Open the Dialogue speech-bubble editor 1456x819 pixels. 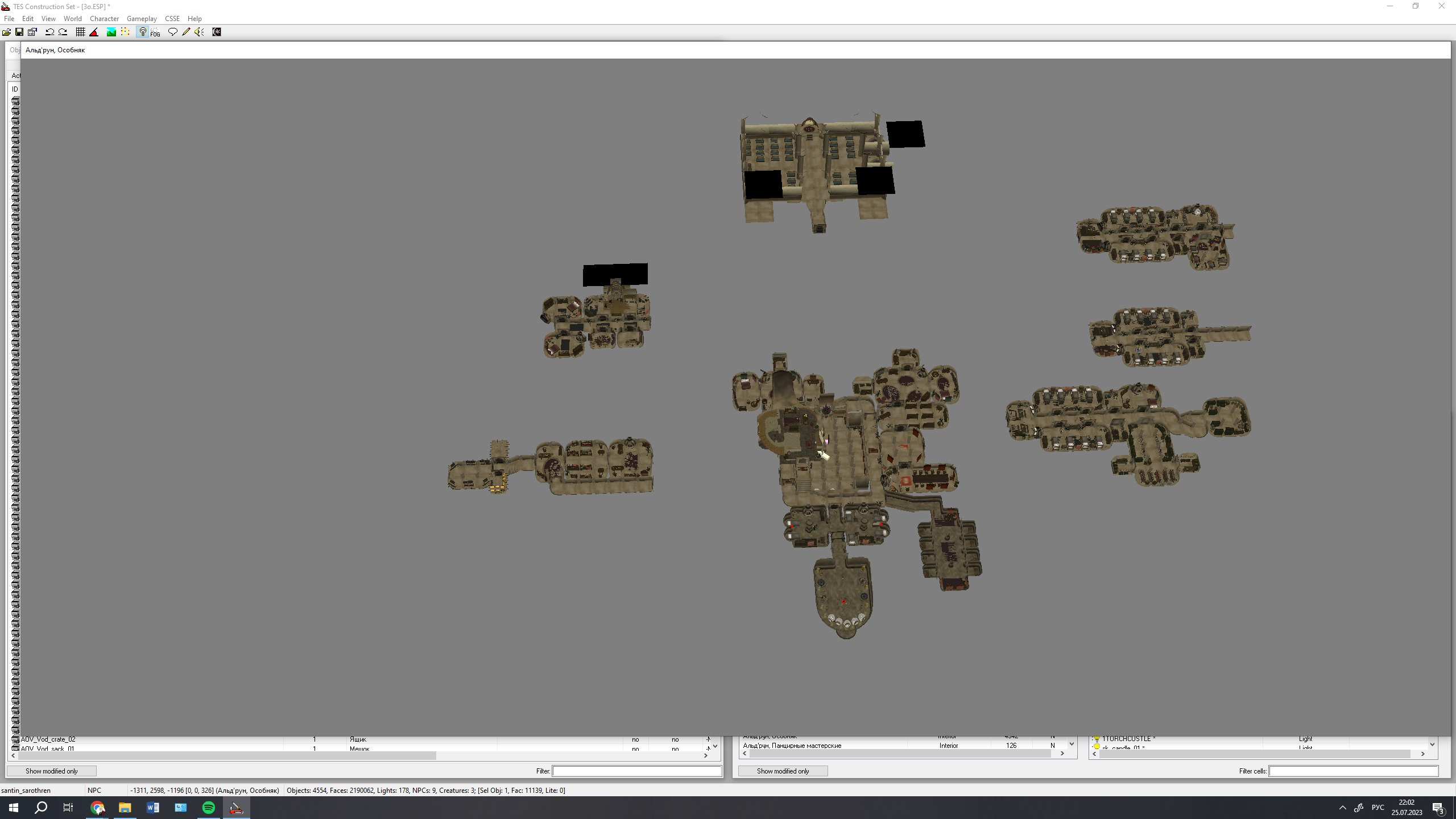click(x=172, y=32)
